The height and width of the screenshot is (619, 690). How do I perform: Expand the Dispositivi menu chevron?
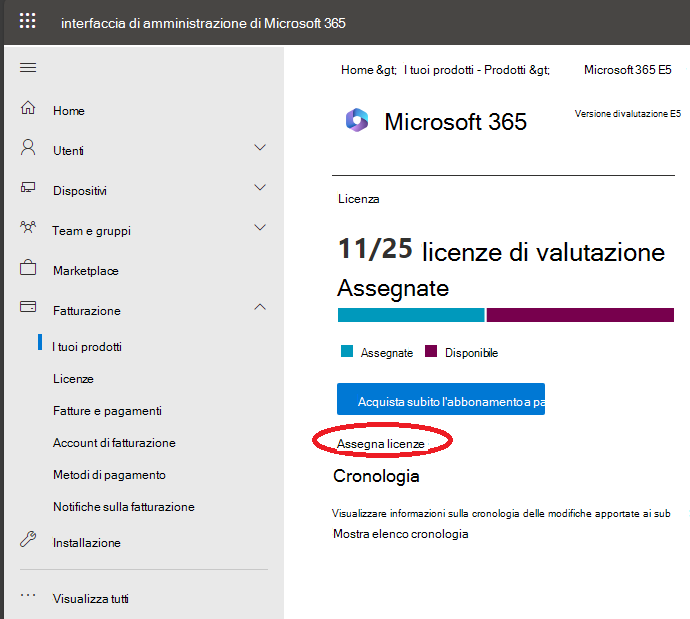point(260,187)
